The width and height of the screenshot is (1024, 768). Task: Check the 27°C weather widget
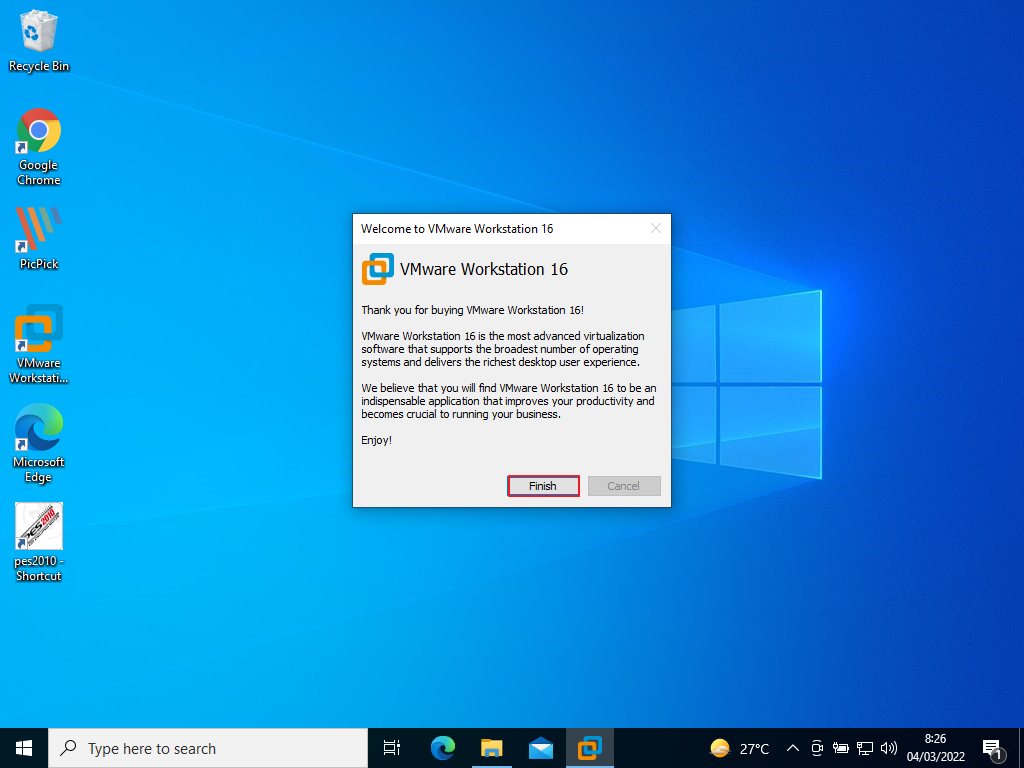[x=740, y=747]
